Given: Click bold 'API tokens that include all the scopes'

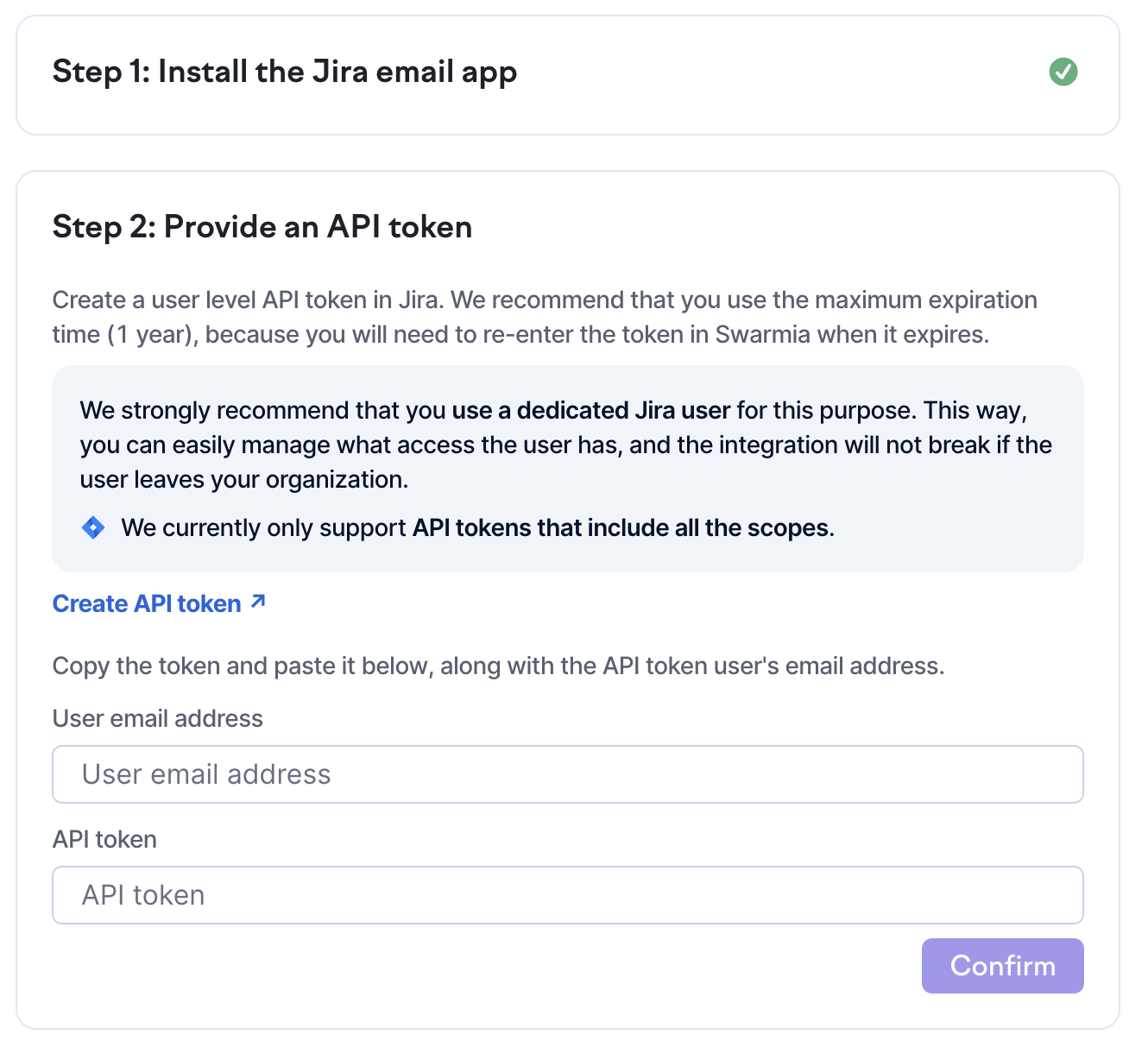Looking at the screenshot, I should click(x=621, y=527).
